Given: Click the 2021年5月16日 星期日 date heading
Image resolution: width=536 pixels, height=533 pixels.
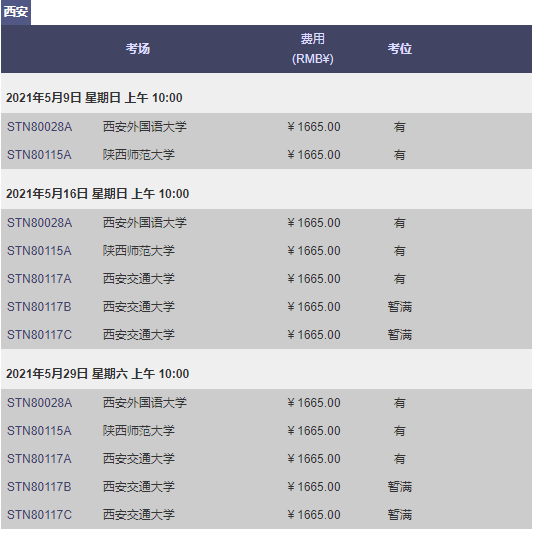Looking at the screenshot, I should point(97,194).
